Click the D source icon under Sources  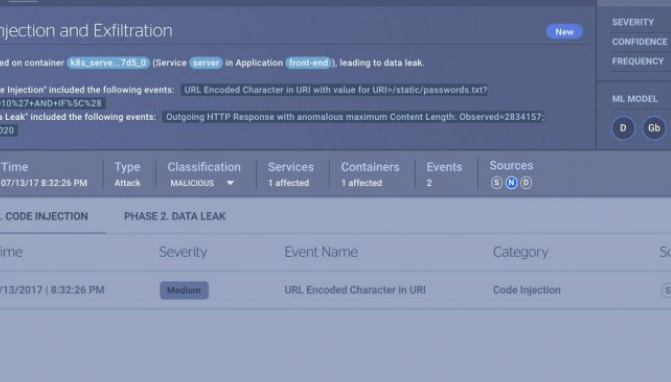[x=526, y=183]
